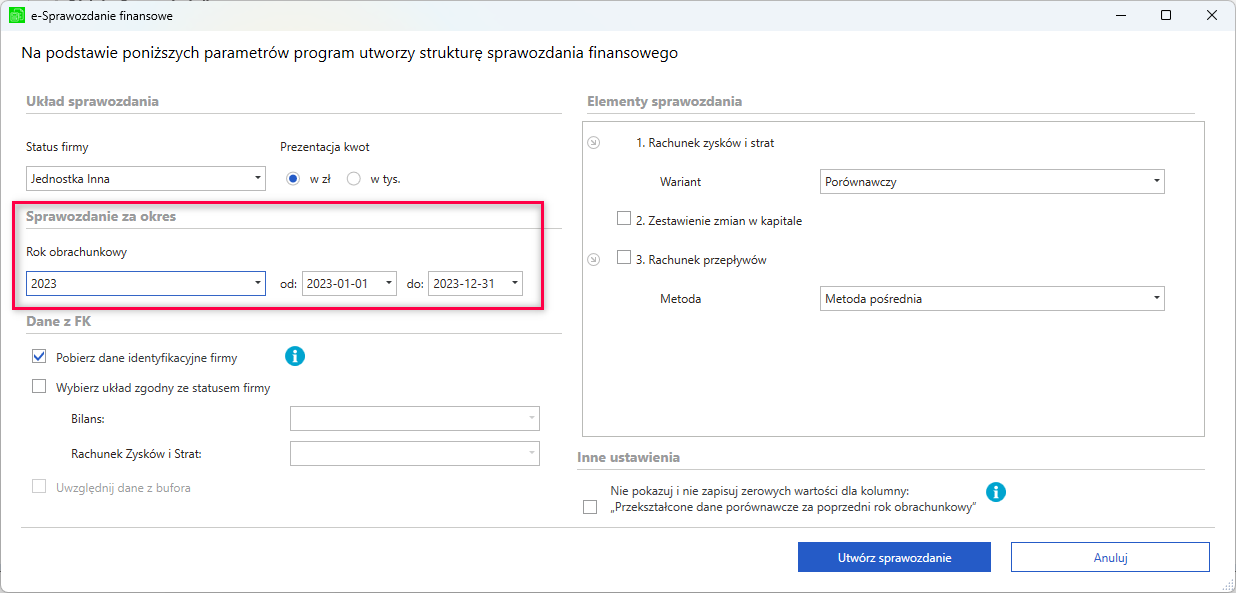This screenshot has width=1236, height=593.
Task: Check Zestawienie zmian w kapitale
Action: [624, 219]
